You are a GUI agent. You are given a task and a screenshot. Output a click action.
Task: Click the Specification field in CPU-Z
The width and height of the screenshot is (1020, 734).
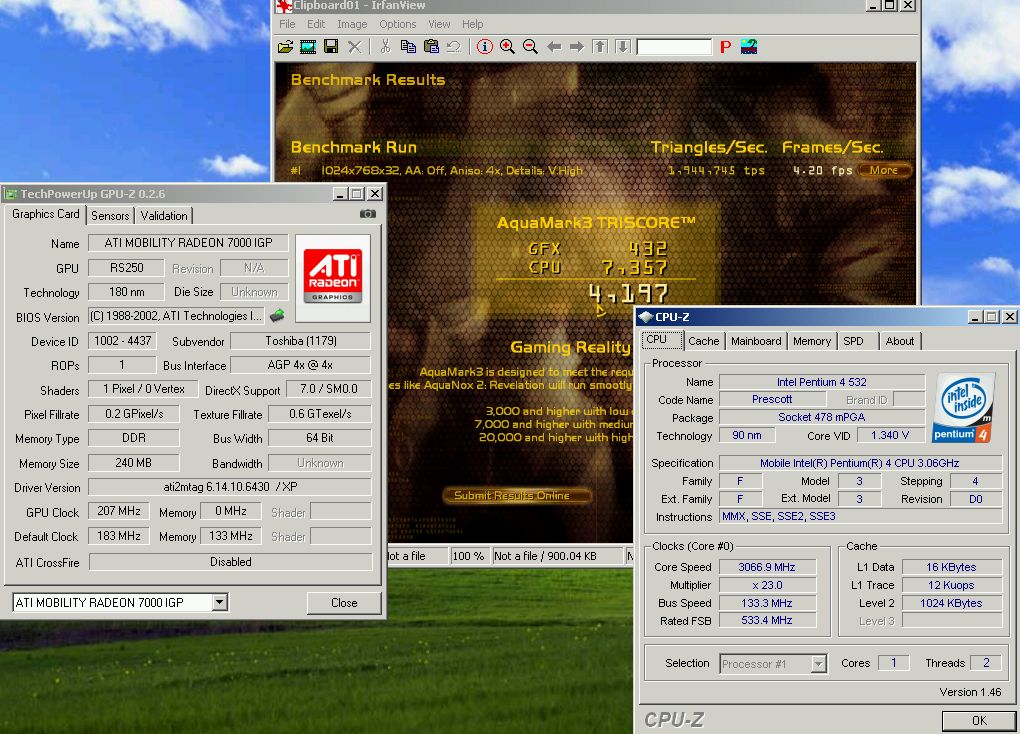(x=860, y=463)
